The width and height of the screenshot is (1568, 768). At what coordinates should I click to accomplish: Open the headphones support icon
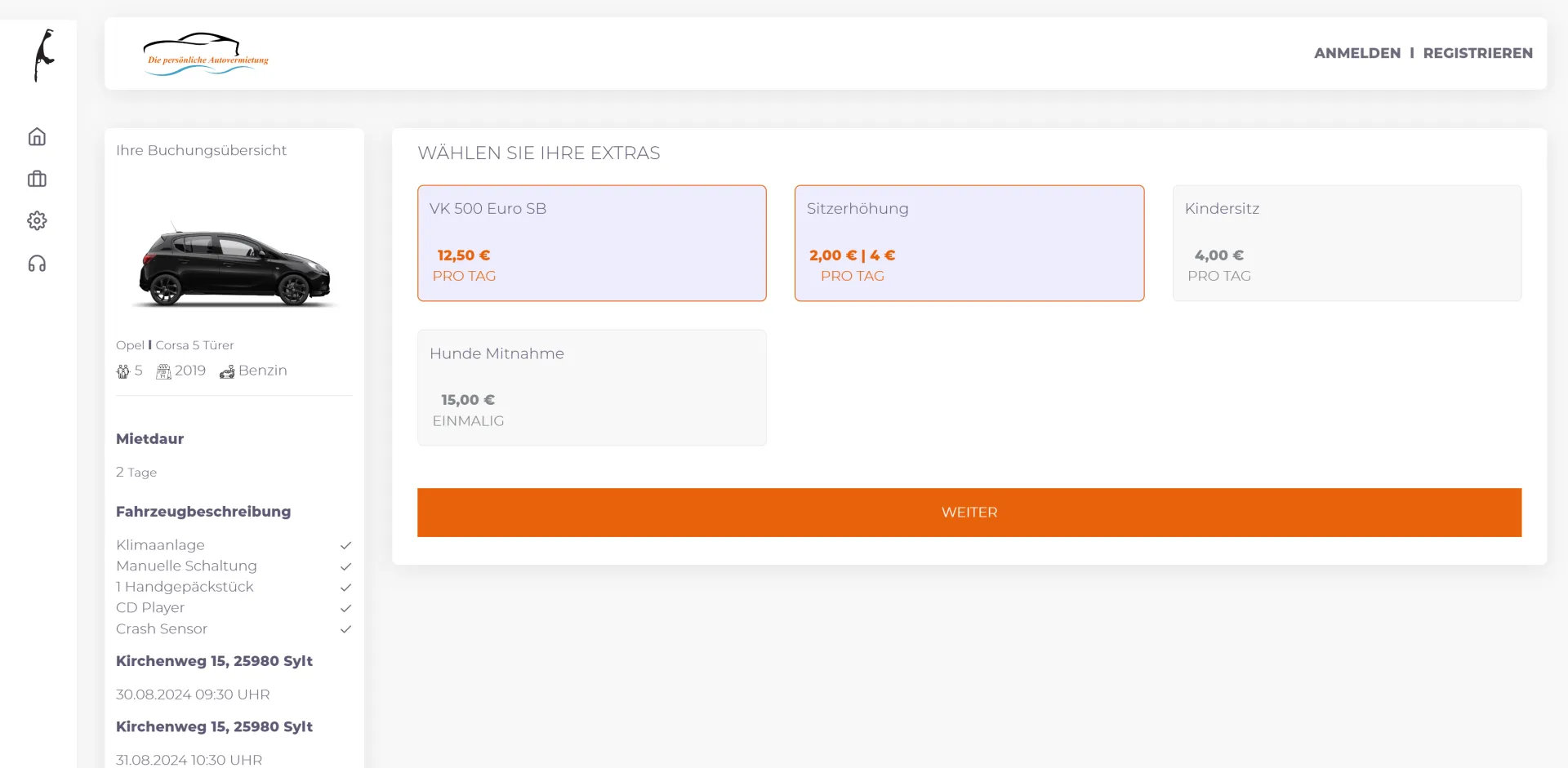point(37,264)
